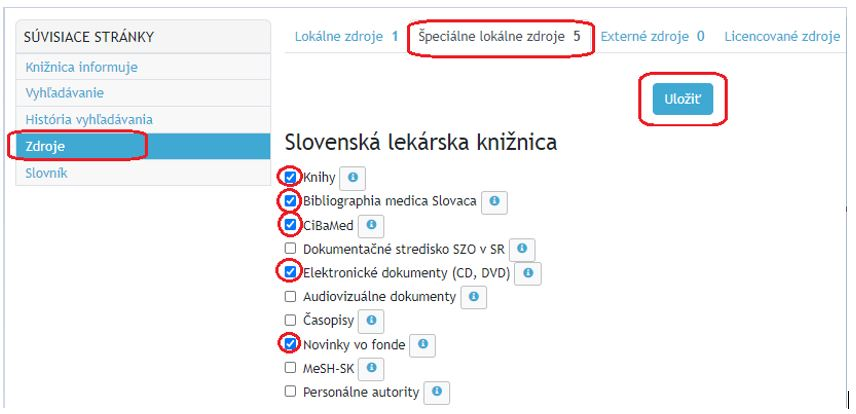This screenshot has width=856, height=414.
Task: Click the Uložiť button
Action: point(682,99)
